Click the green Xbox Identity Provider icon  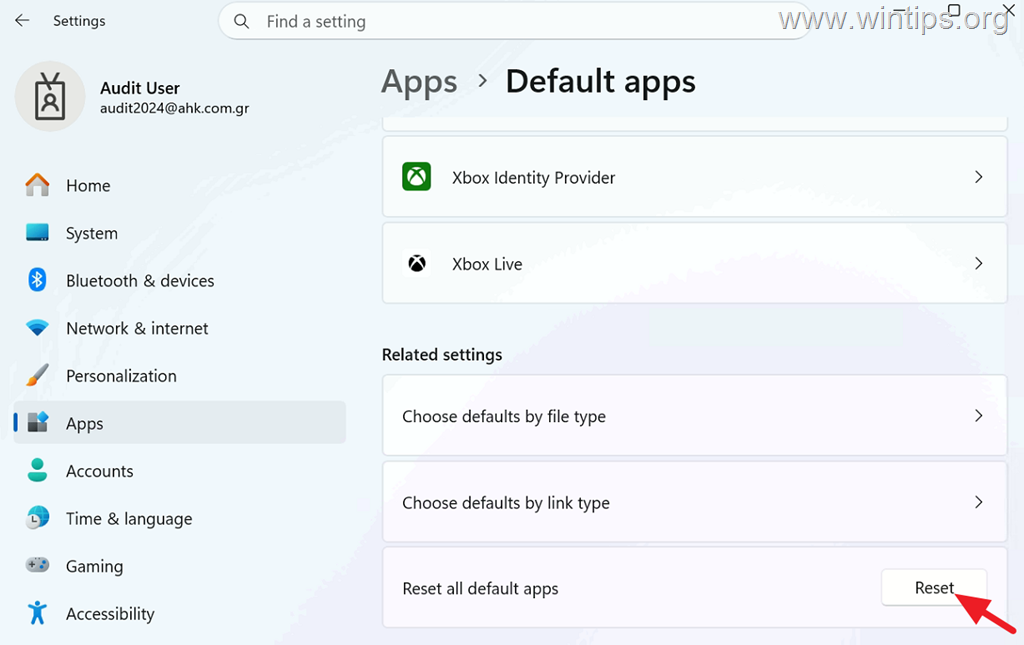[x=417, y=177]
